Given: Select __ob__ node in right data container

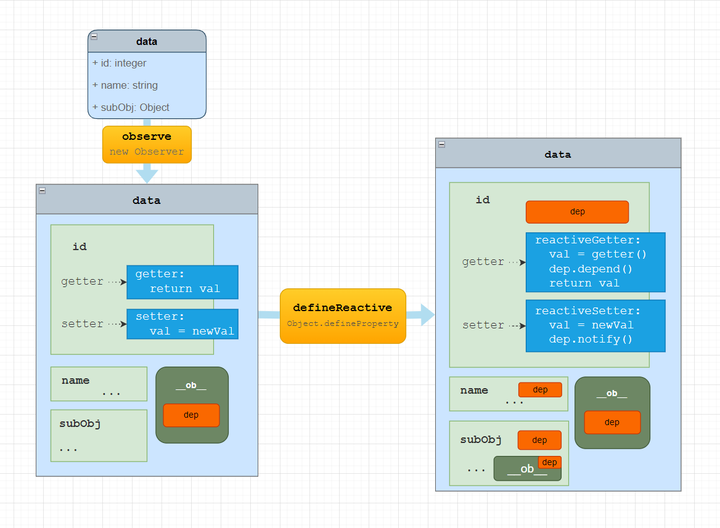Looking at the screenshot, I should [x=612, y=412].
